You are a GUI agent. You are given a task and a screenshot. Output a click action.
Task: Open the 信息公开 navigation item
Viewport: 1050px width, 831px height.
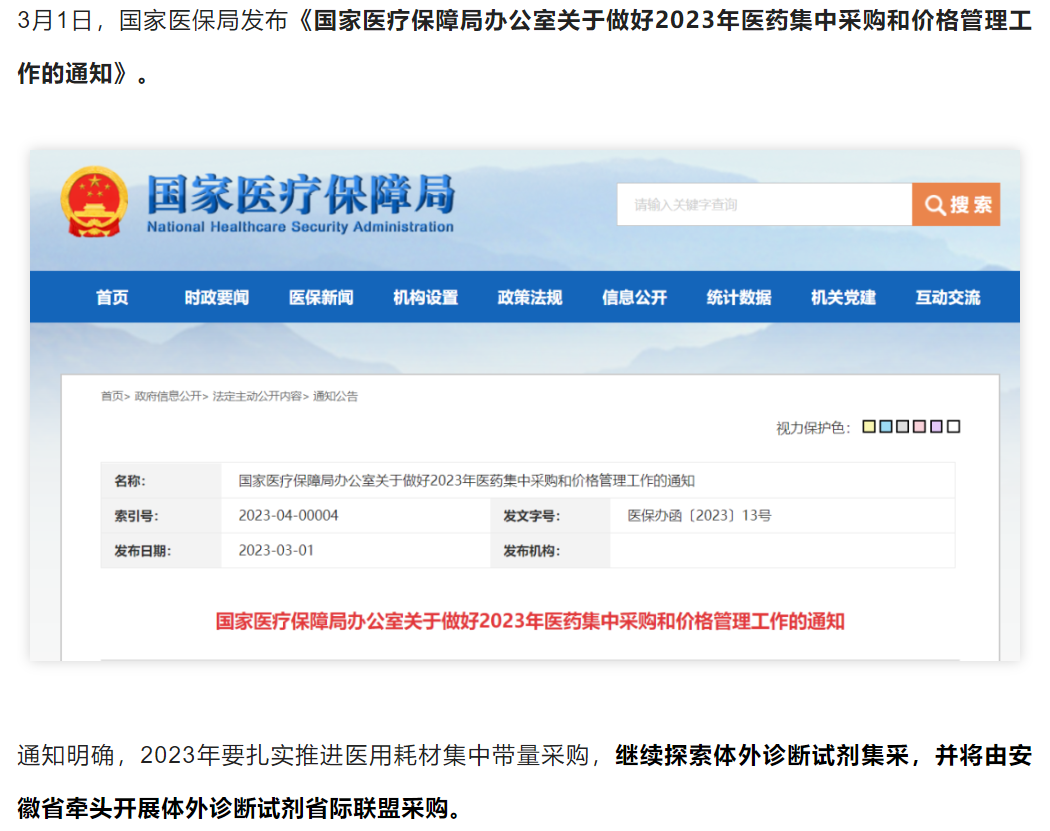point(635,297)
